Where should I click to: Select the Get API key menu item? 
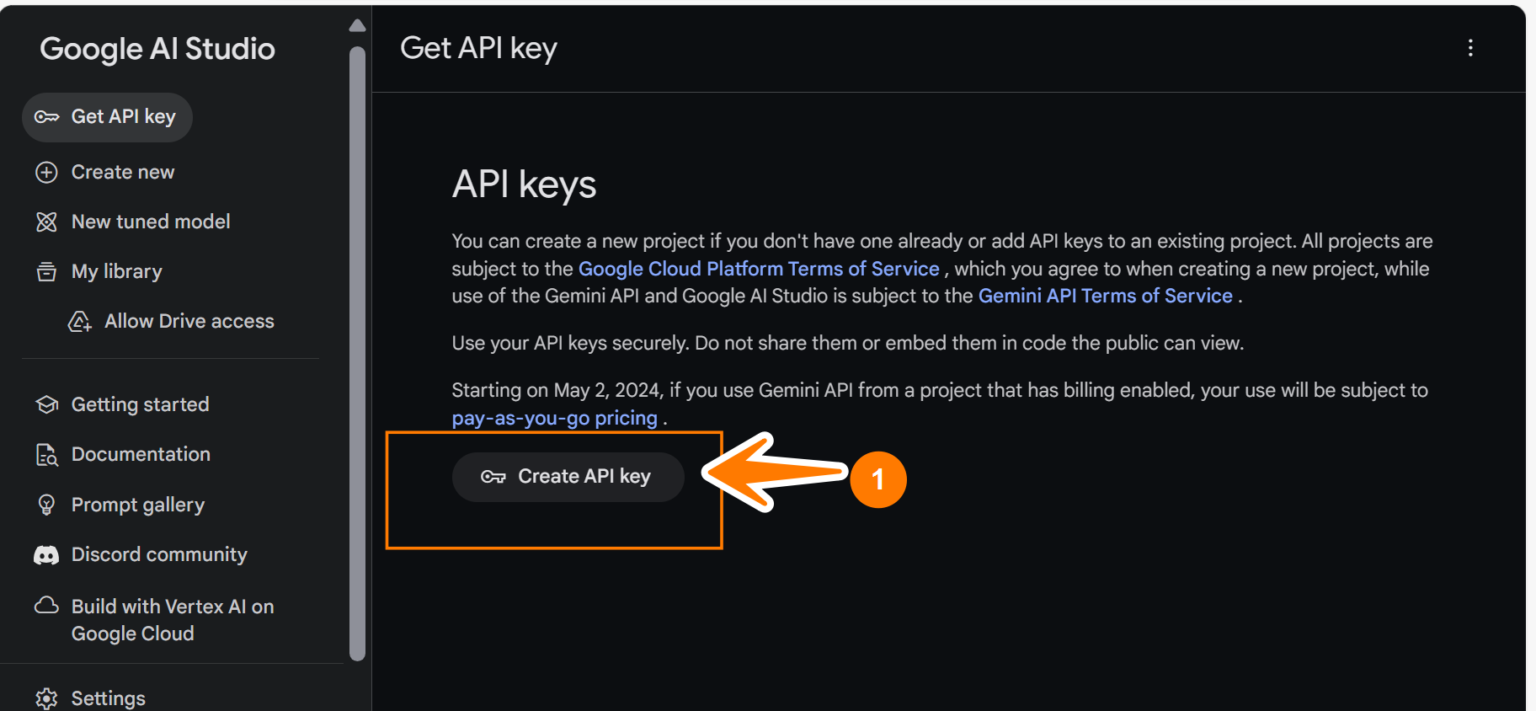tap(107, 117)
